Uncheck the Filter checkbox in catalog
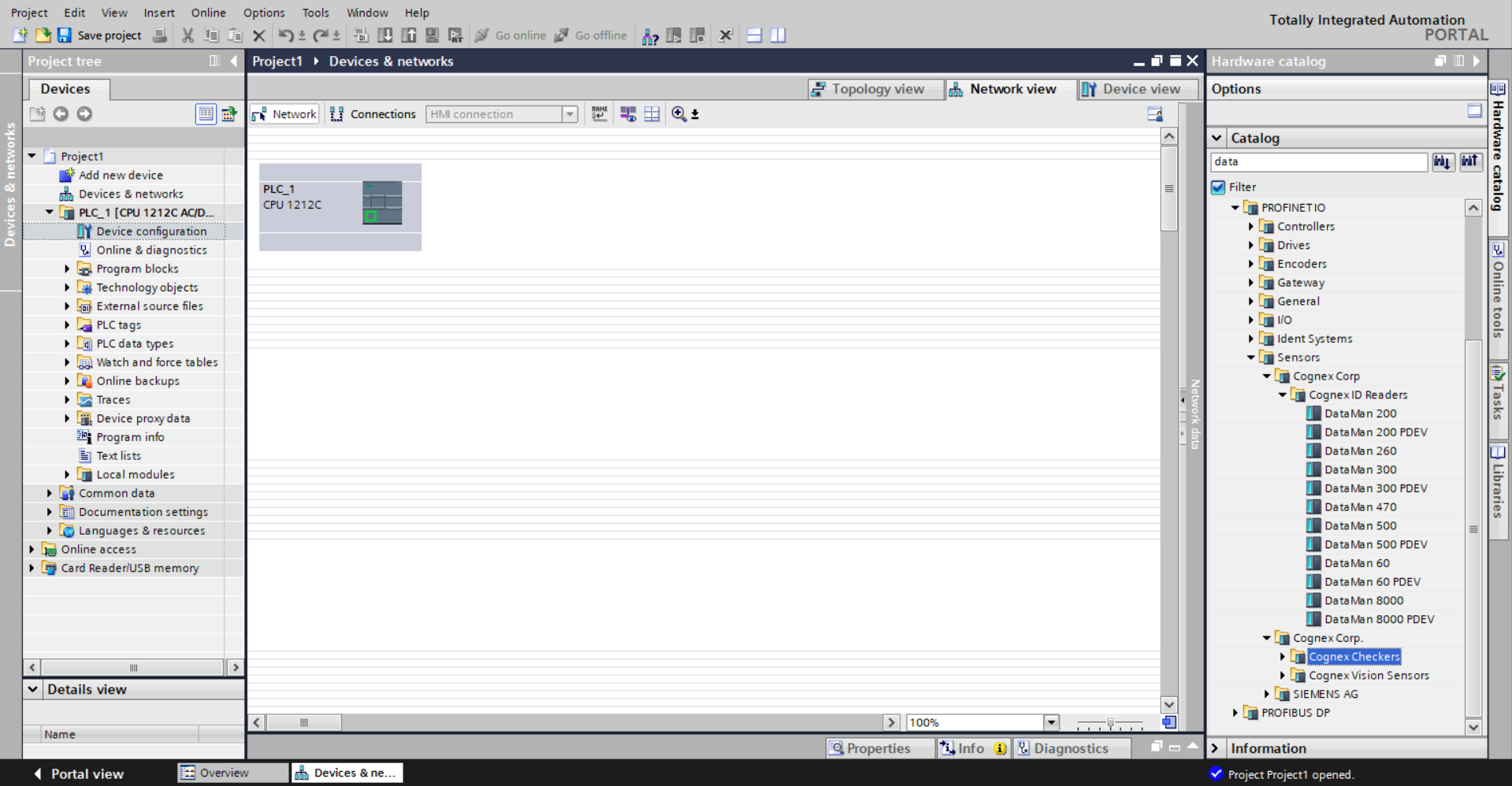This screenshot has height=786, width=1512. click(x=1218, y=187)
